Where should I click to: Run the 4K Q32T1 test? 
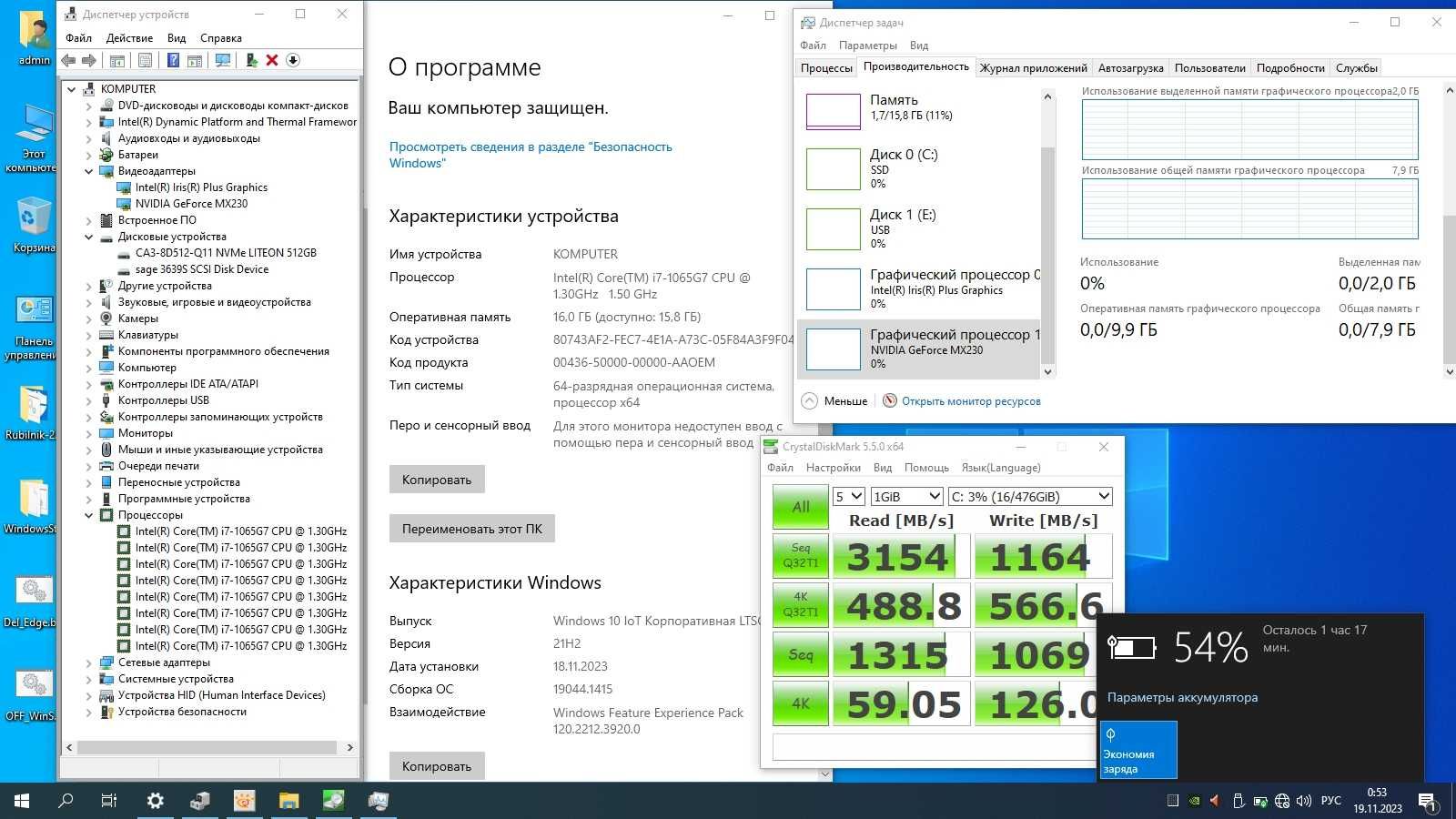[800, 605]
